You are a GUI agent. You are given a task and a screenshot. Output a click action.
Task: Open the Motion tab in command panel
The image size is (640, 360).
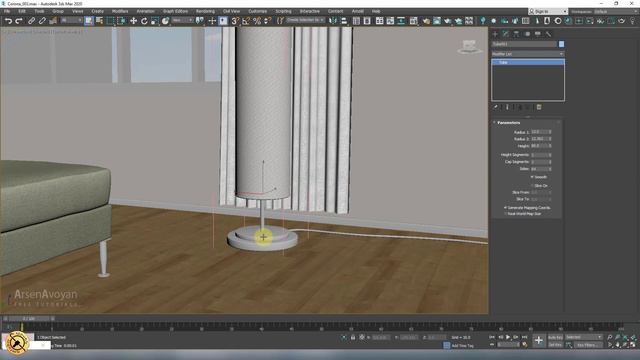pos(527,34)
